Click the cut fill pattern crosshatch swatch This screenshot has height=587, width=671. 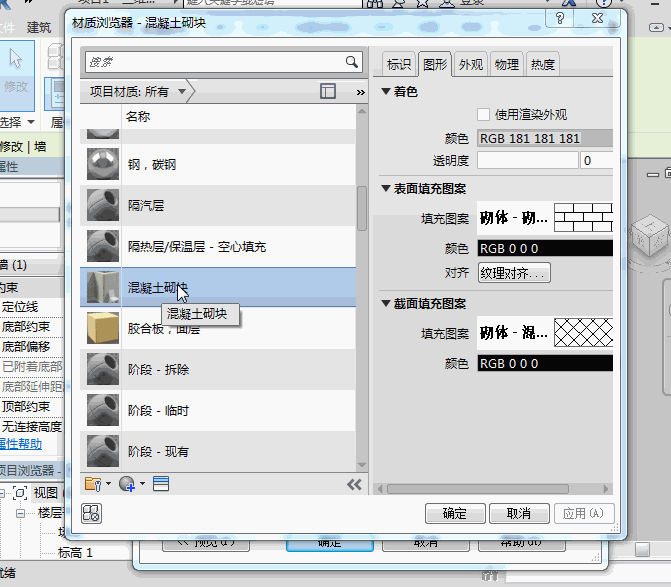coord(583,332)
